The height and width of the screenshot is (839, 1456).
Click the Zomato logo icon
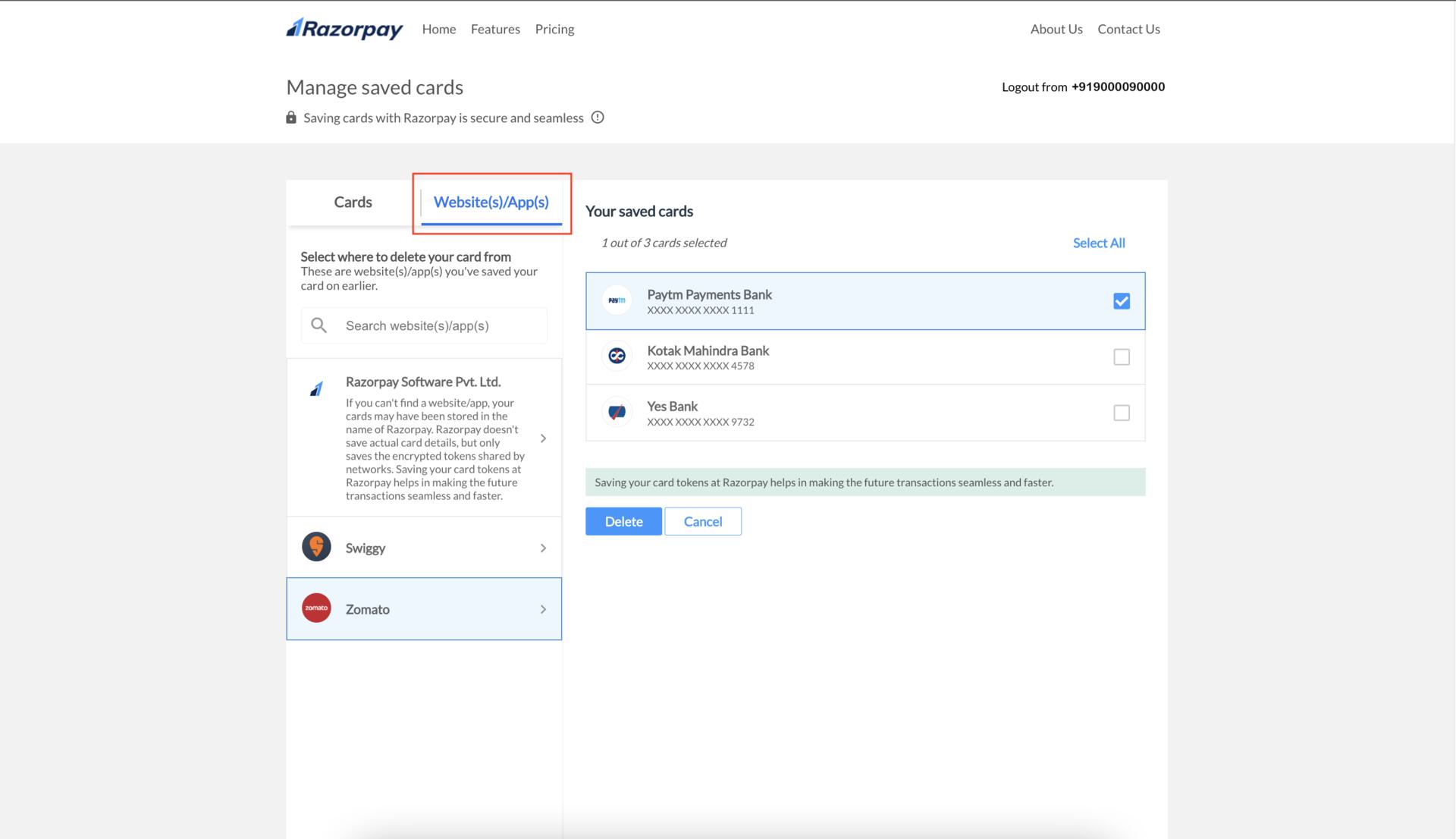[x=316, y=608]
